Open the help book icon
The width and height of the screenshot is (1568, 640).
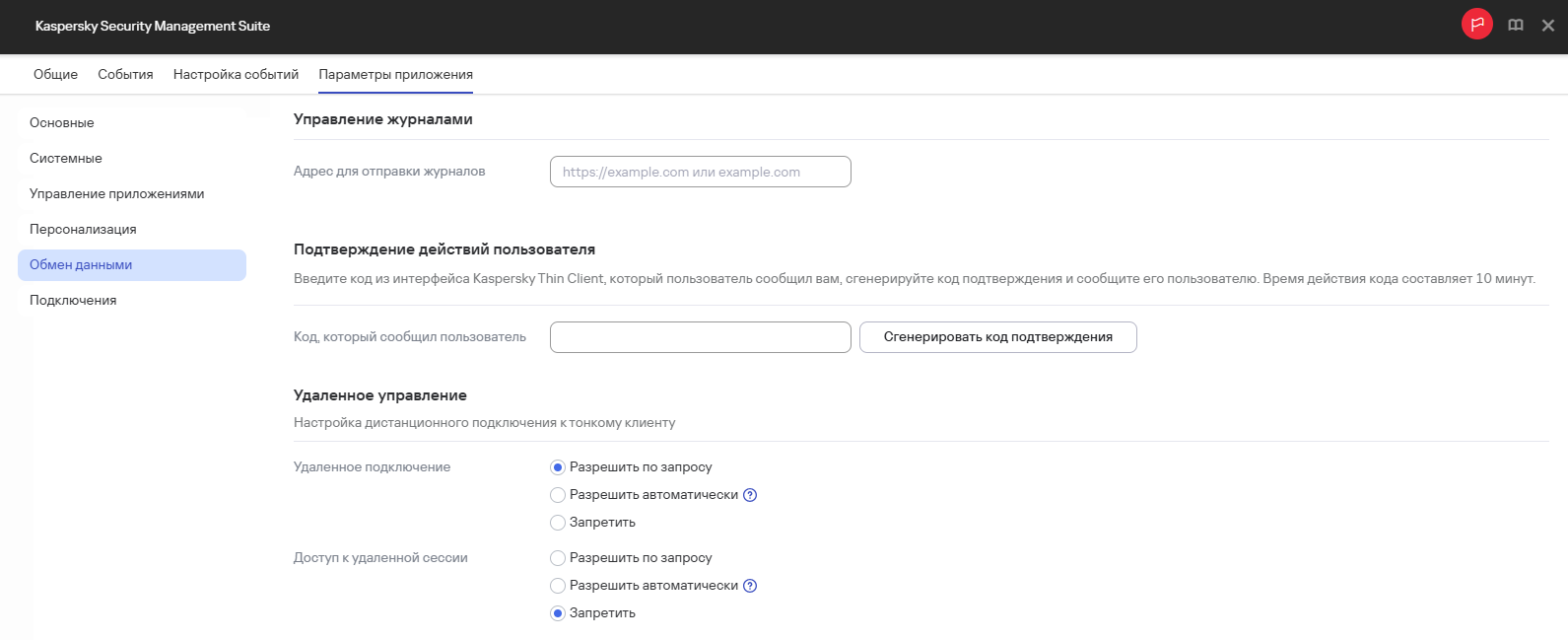(x=1516, y=26)
